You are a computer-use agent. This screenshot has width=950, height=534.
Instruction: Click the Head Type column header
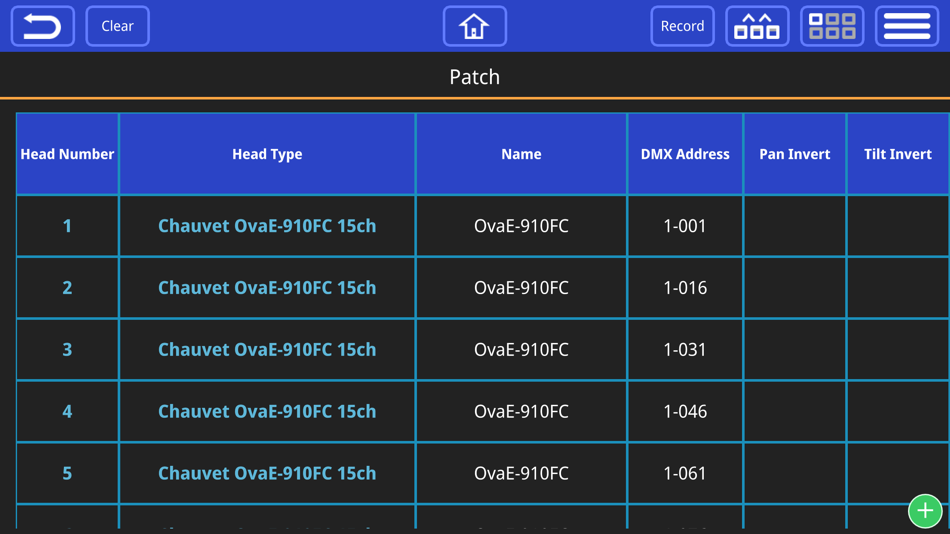(x=267, y=154)
